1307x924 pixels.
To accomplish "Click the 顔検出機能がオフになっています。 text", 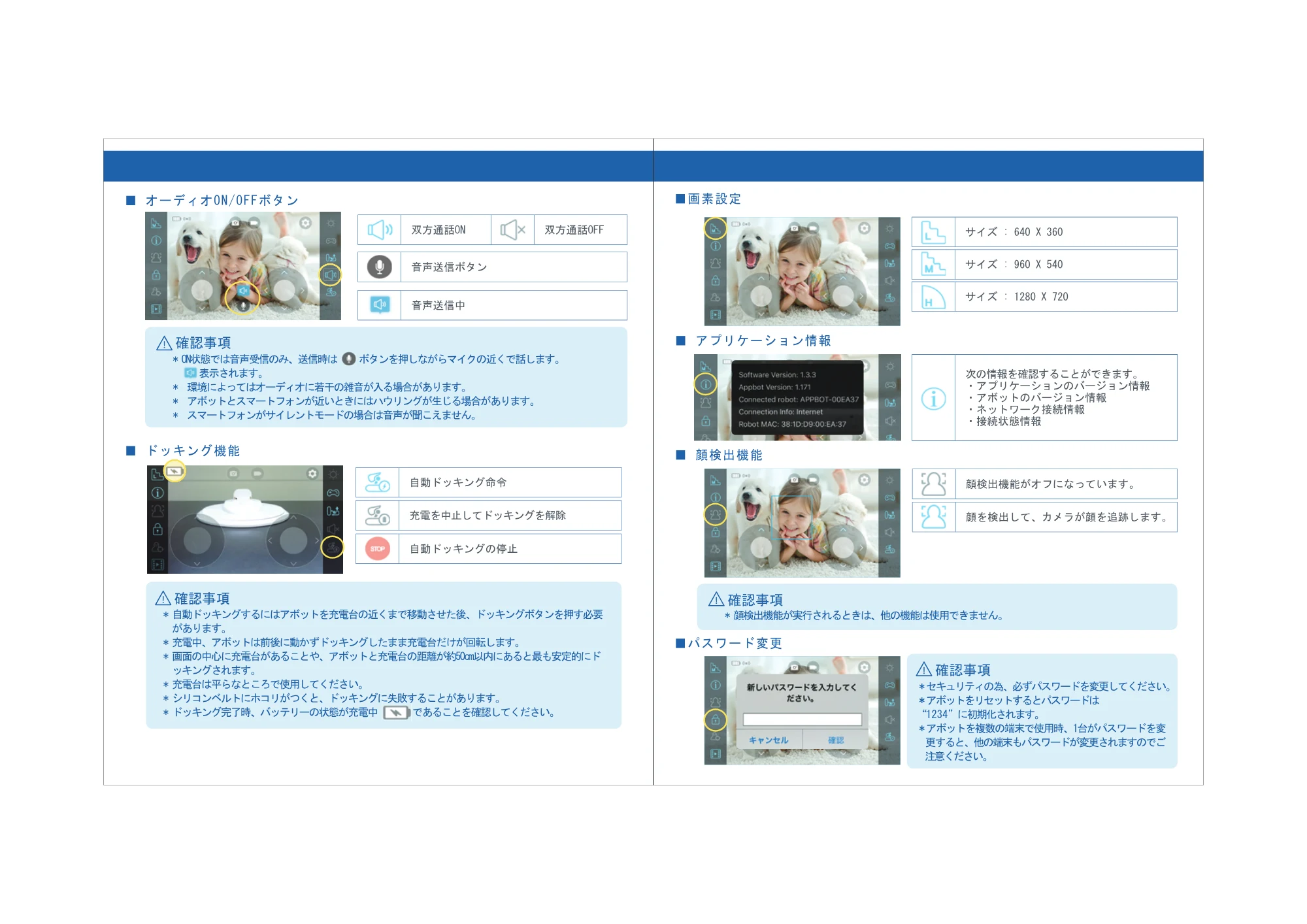I will [x=1053, y=484].
